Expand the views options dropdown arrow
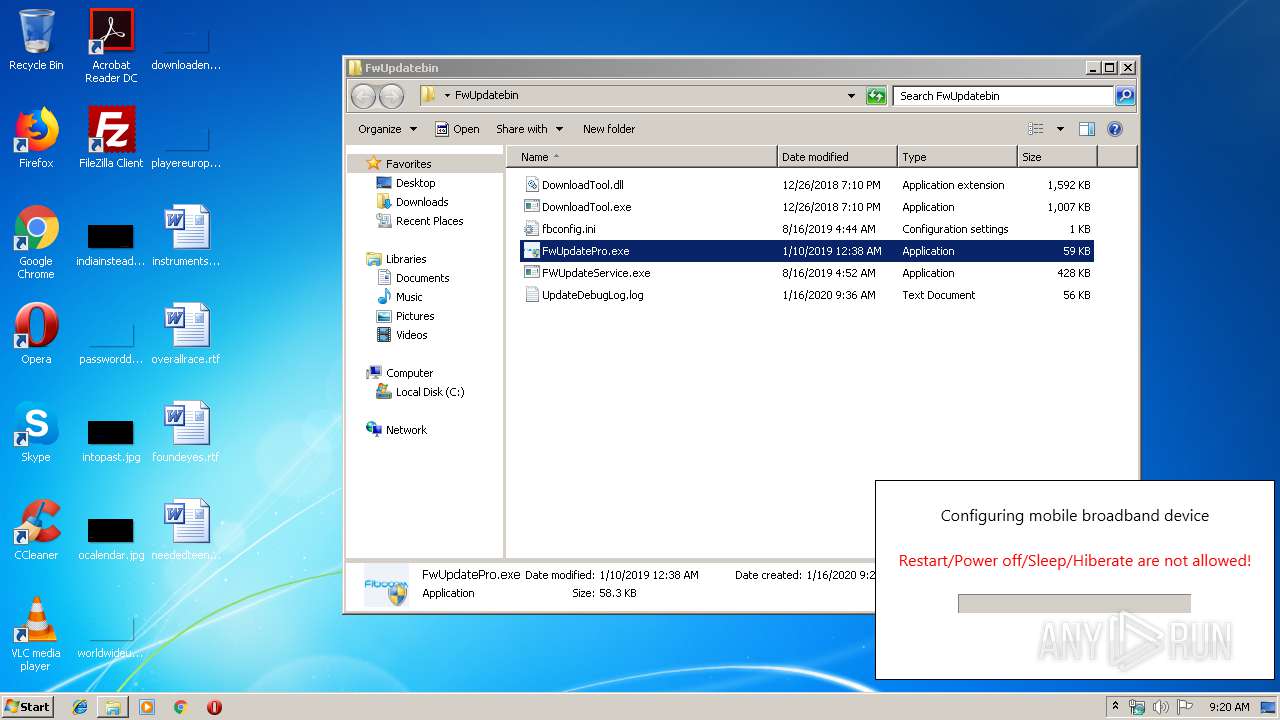Image resolution: width=1280 pixels, height=720 pixels. coord(1060,129)
